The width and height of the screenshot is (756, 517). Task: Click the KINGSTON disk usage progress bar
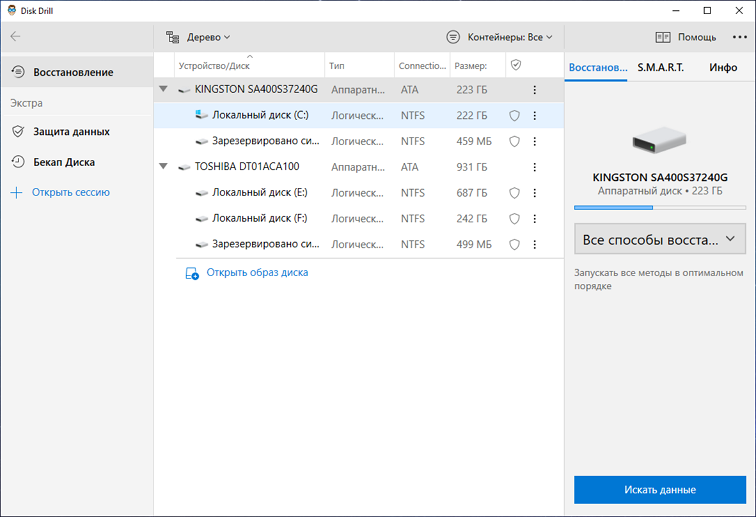[660, 207]
